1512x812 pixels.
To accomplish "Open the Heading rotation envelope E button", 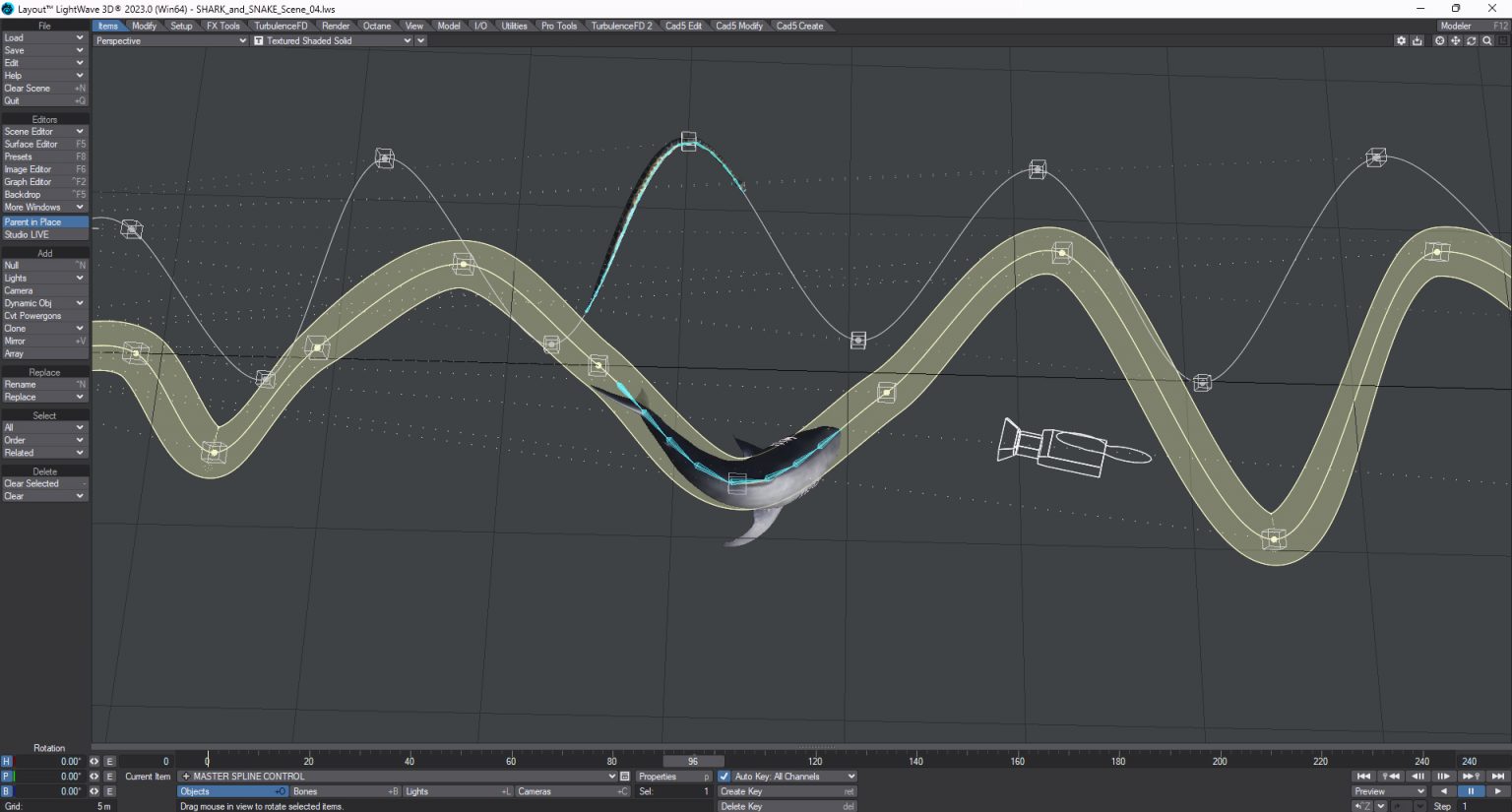I will coord(109,761).
